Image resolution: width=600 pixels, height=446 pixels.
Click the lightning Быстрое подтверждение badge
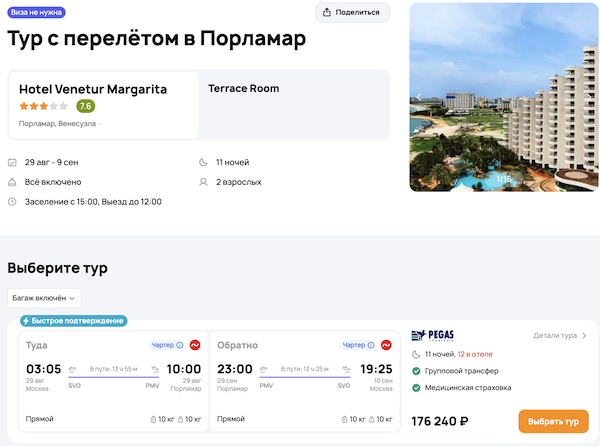76,320
